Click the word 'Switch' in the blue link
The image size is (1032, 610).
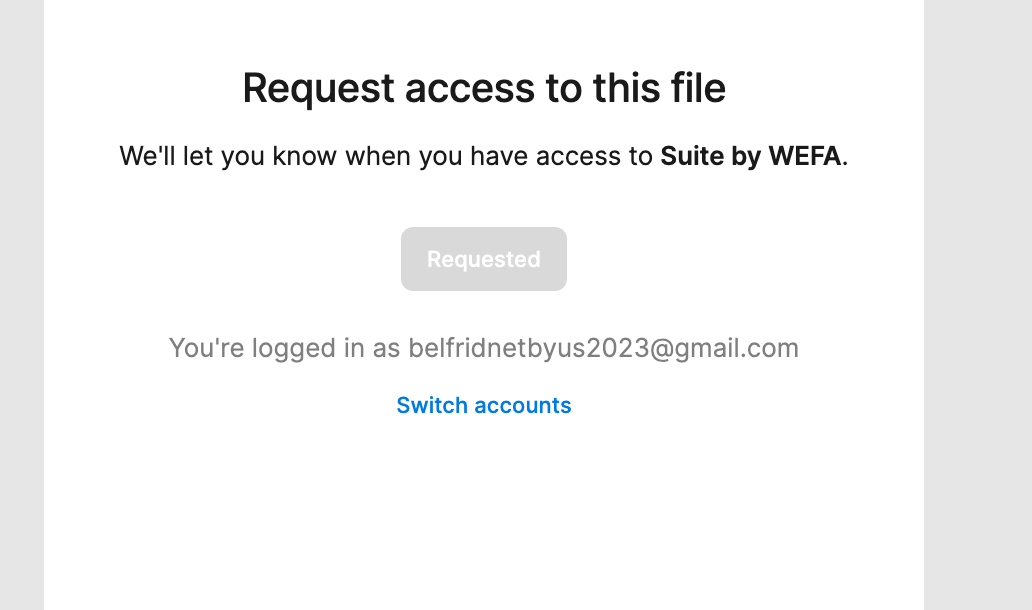(432, 405)
